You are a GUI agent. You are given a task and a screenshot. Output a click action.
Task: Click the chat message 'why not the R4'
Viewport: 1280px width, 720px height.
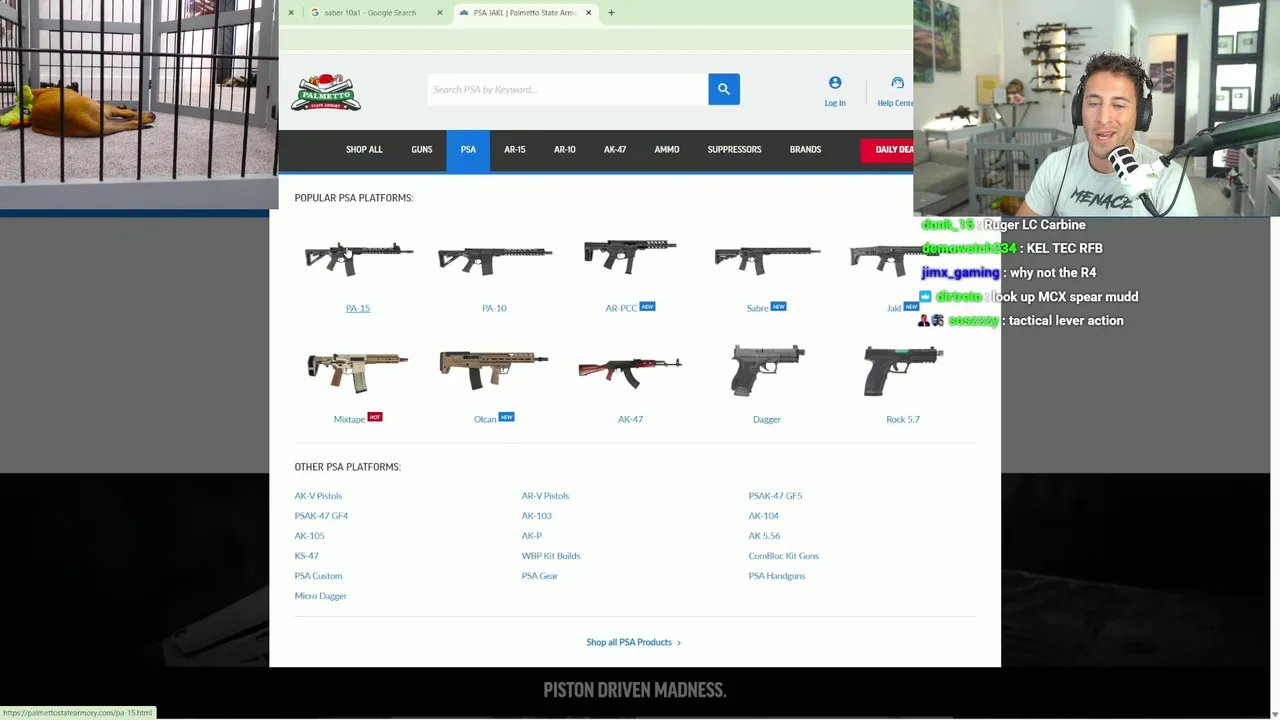[1053, 273]
